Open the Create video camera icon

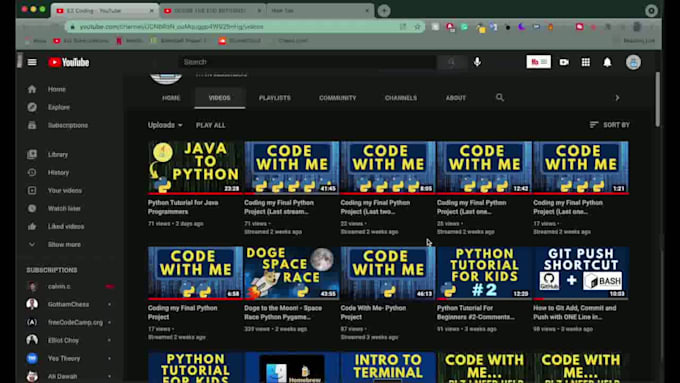[564, 62]
